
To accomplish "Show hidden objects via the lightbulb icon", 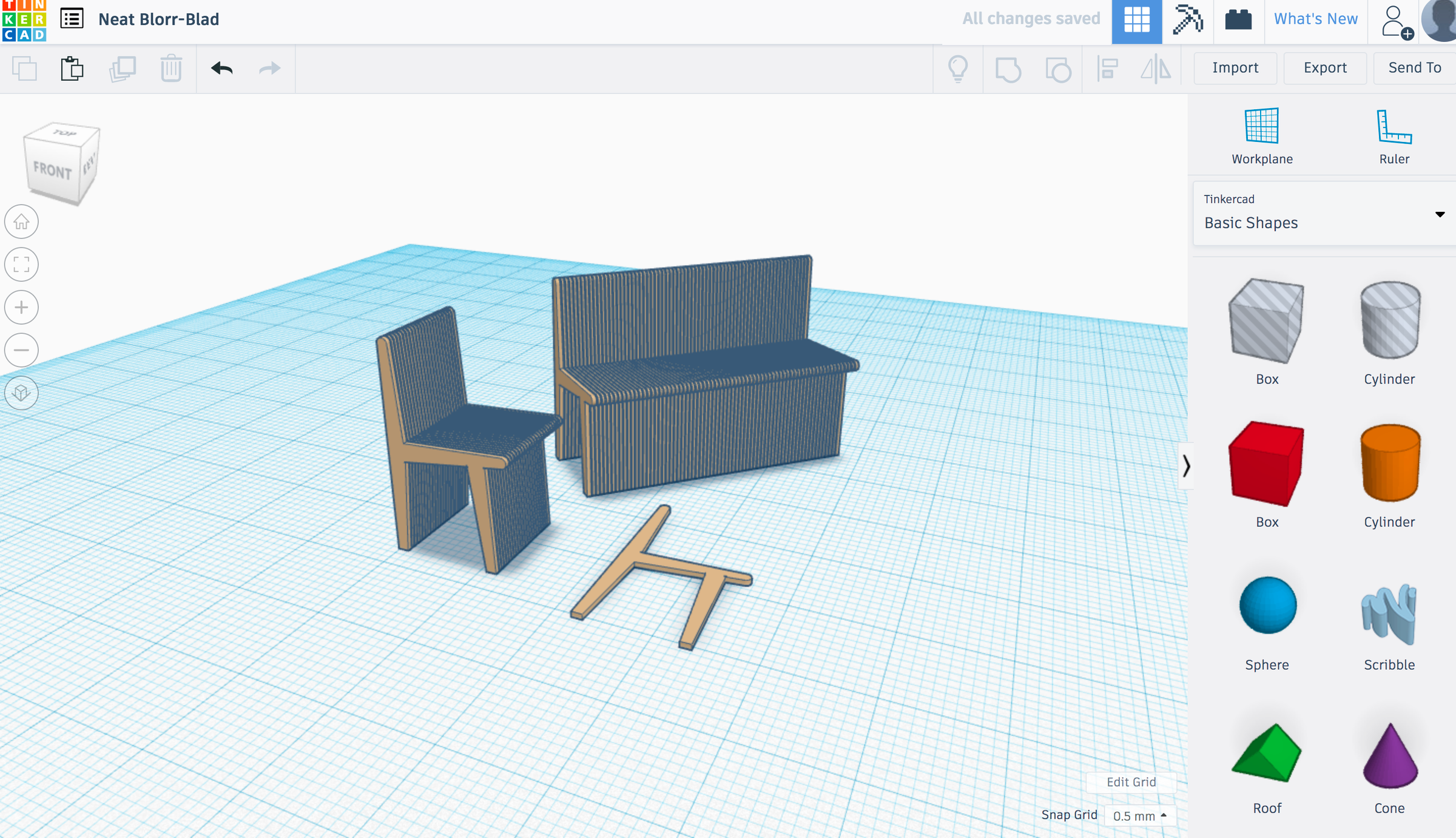I will pyautogui.click(x=958, y=69).
